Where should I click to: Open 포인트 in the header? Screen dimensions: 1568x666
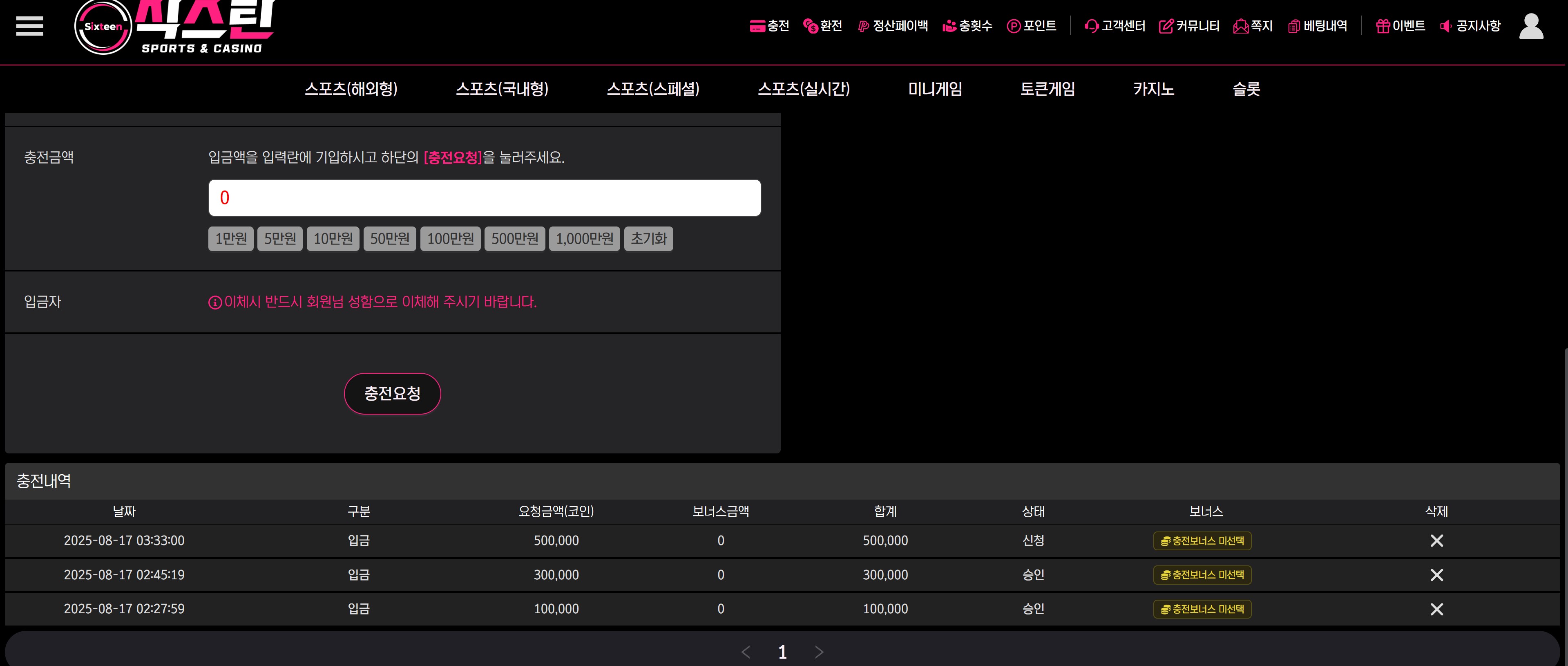(x=1031, y=26)
